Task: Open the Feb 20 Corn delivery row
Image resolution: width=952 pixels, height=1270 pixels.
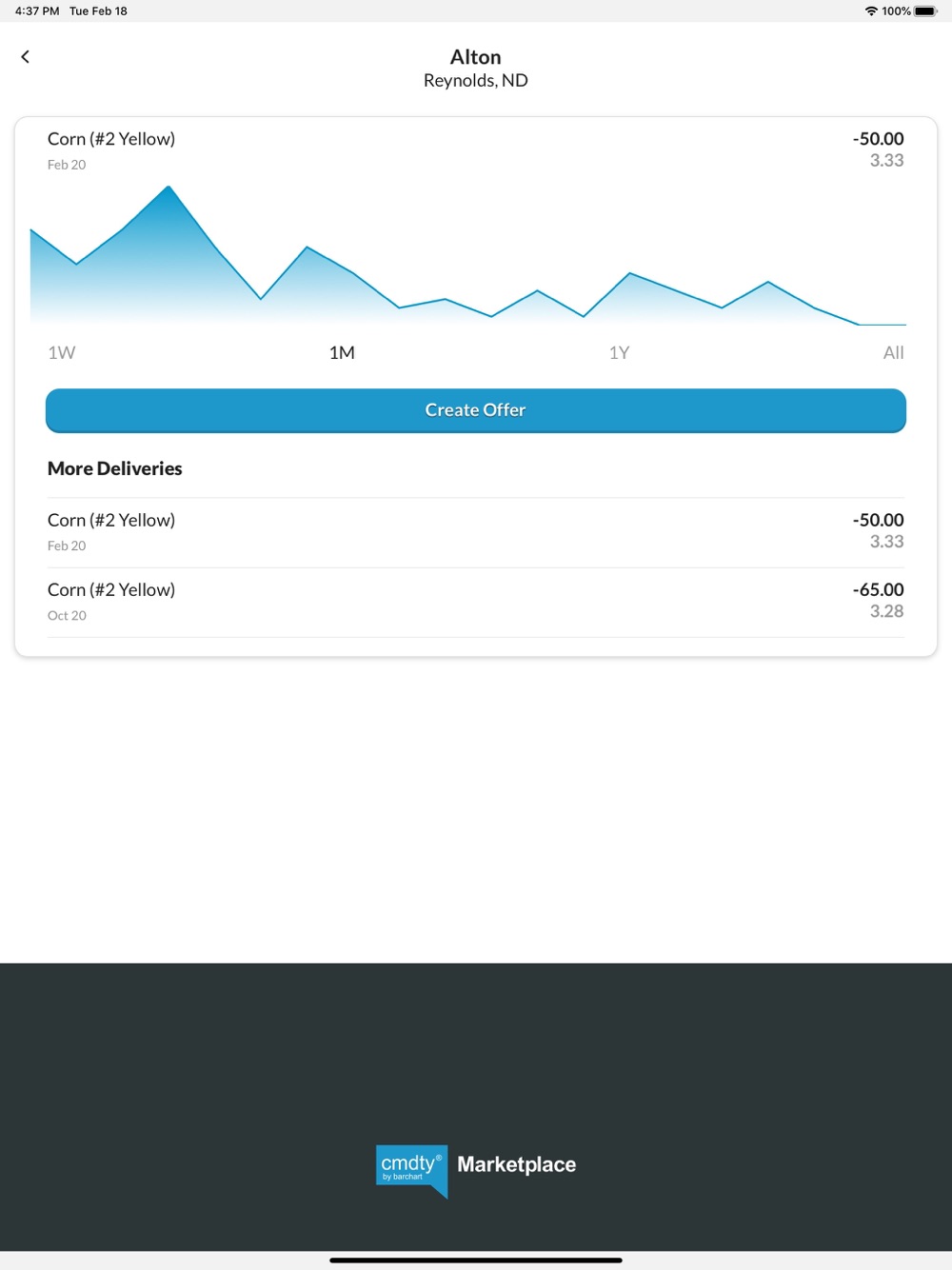Action: (476, 532)
